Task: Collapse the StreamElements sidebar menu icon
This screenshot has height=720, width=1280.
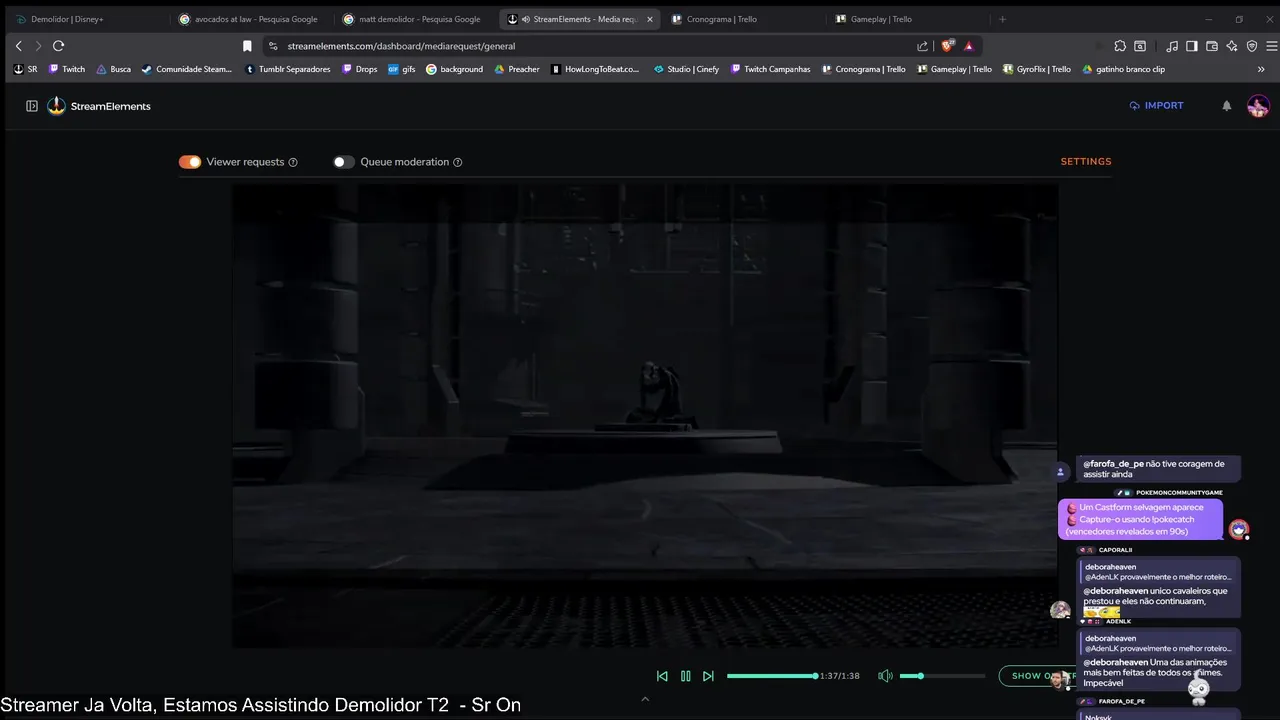Action: point(32,106)
